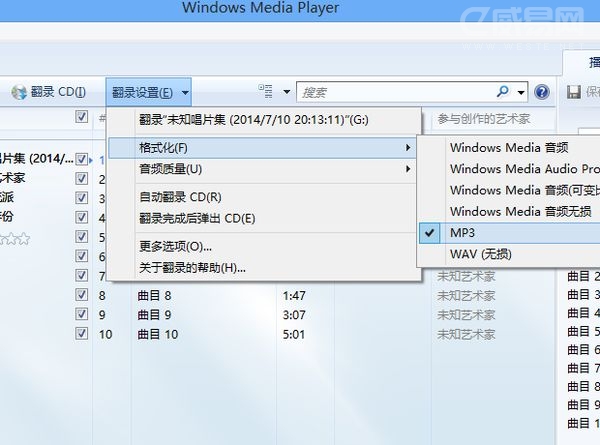600x445 pixels.
Task: Click into the 搜索 search field
Action: (x=400, y=92)
